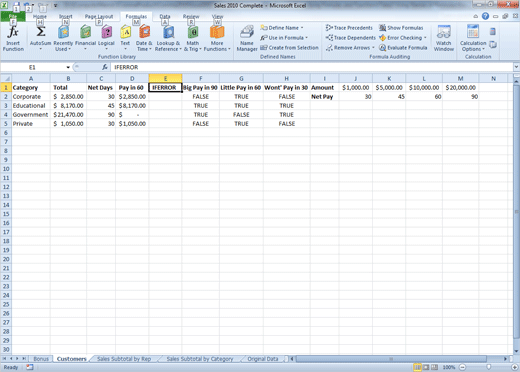Screen dimensions: 520x372
Task: Switch to the Home ribbon tab
Action: tap(40, 16)
